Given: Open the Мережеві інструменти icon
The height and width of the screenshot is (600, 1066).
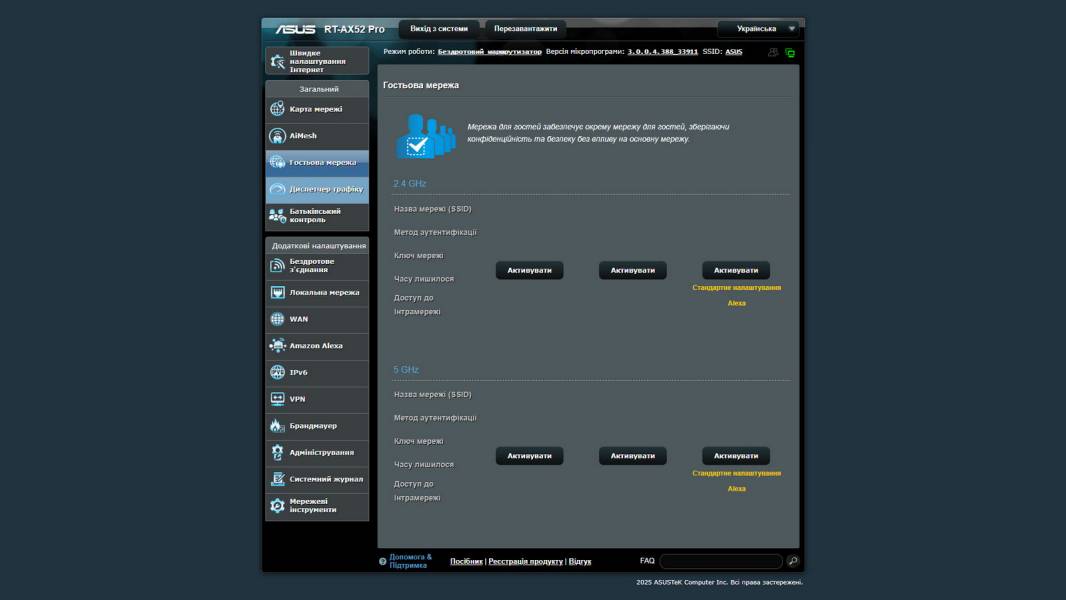Looking at the screenshot, I should [x=278, y=506].
